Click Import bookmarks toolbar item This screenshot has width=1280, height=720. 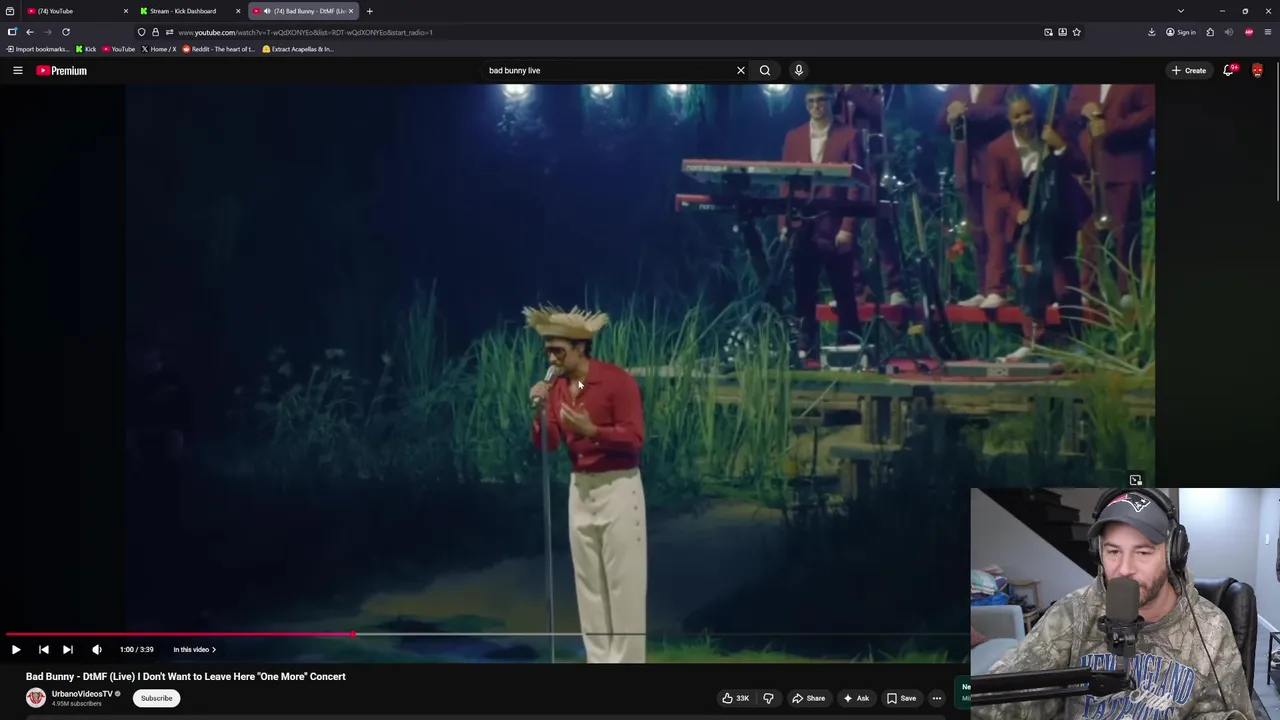[38, 49]
